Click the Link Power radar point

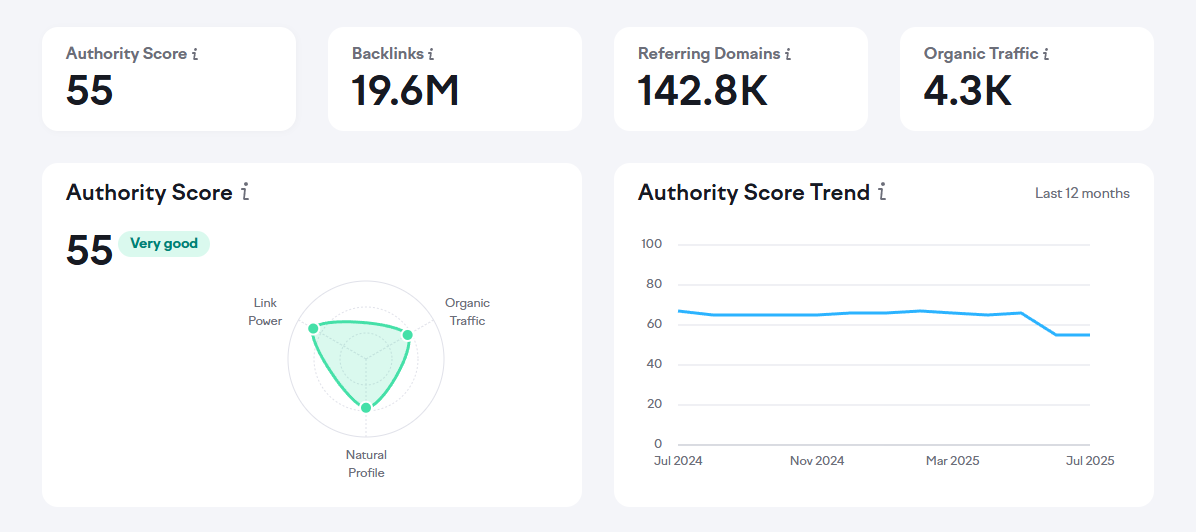click(x=313, y=328)
